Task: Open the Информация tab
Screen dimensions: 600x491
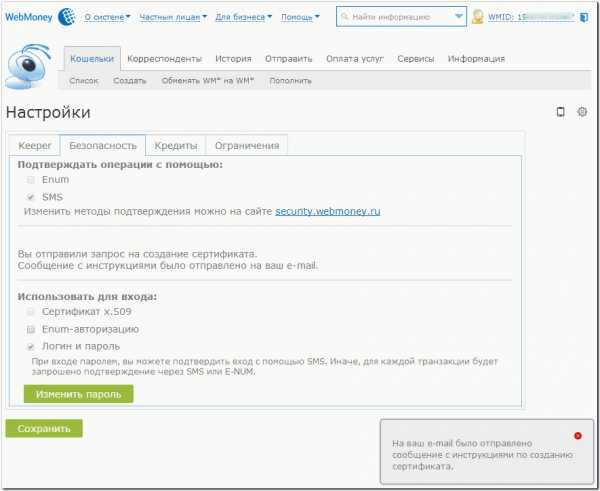Action: pos(476,59)
